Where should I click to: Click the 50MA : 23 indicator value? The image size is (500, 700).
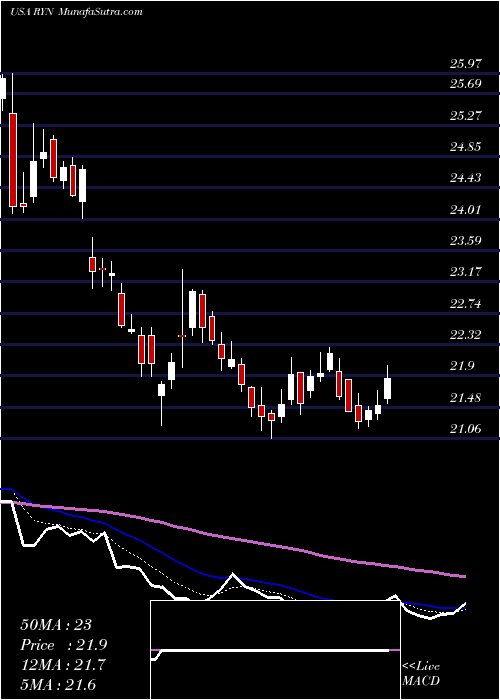coord(56,625)
